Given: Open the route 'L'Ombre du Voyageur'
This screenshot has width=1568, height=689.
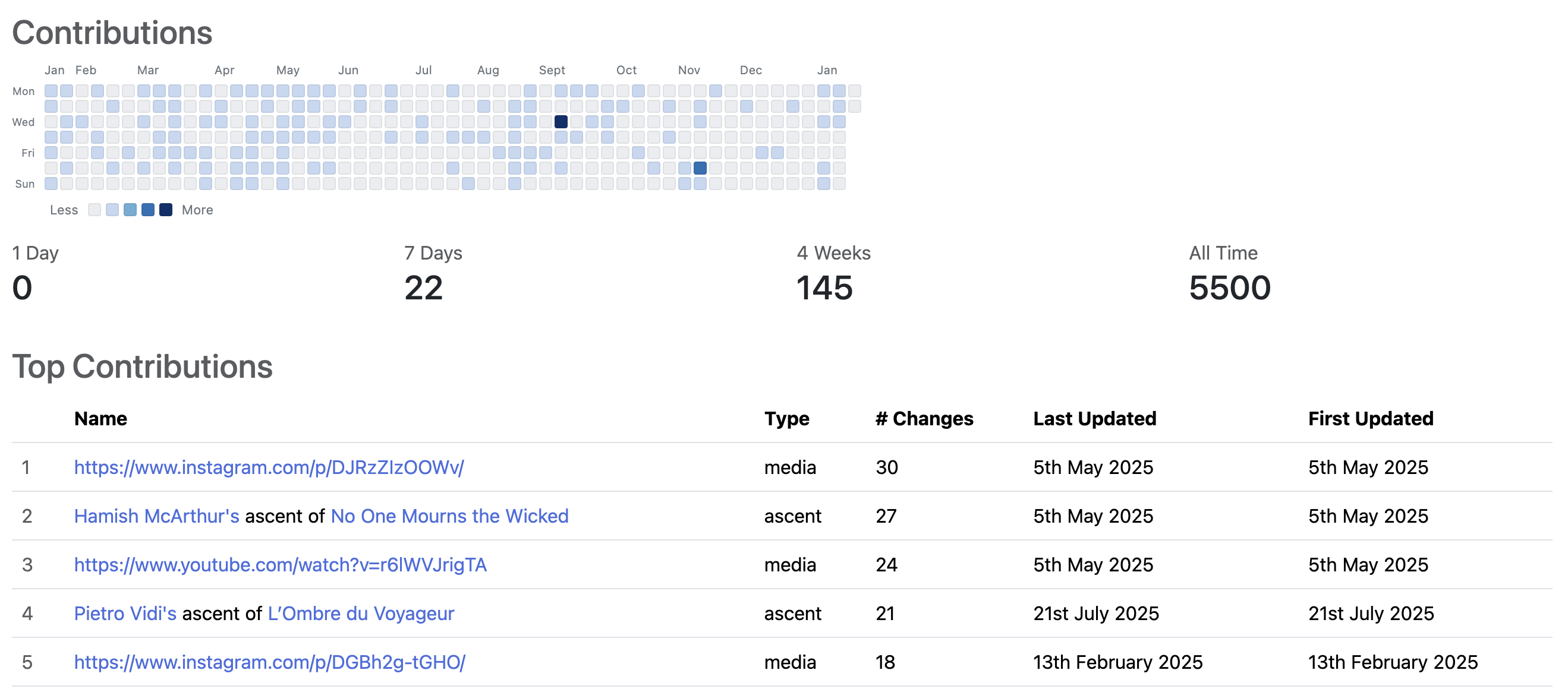Looking at the screenshot, I should [360, 614].
